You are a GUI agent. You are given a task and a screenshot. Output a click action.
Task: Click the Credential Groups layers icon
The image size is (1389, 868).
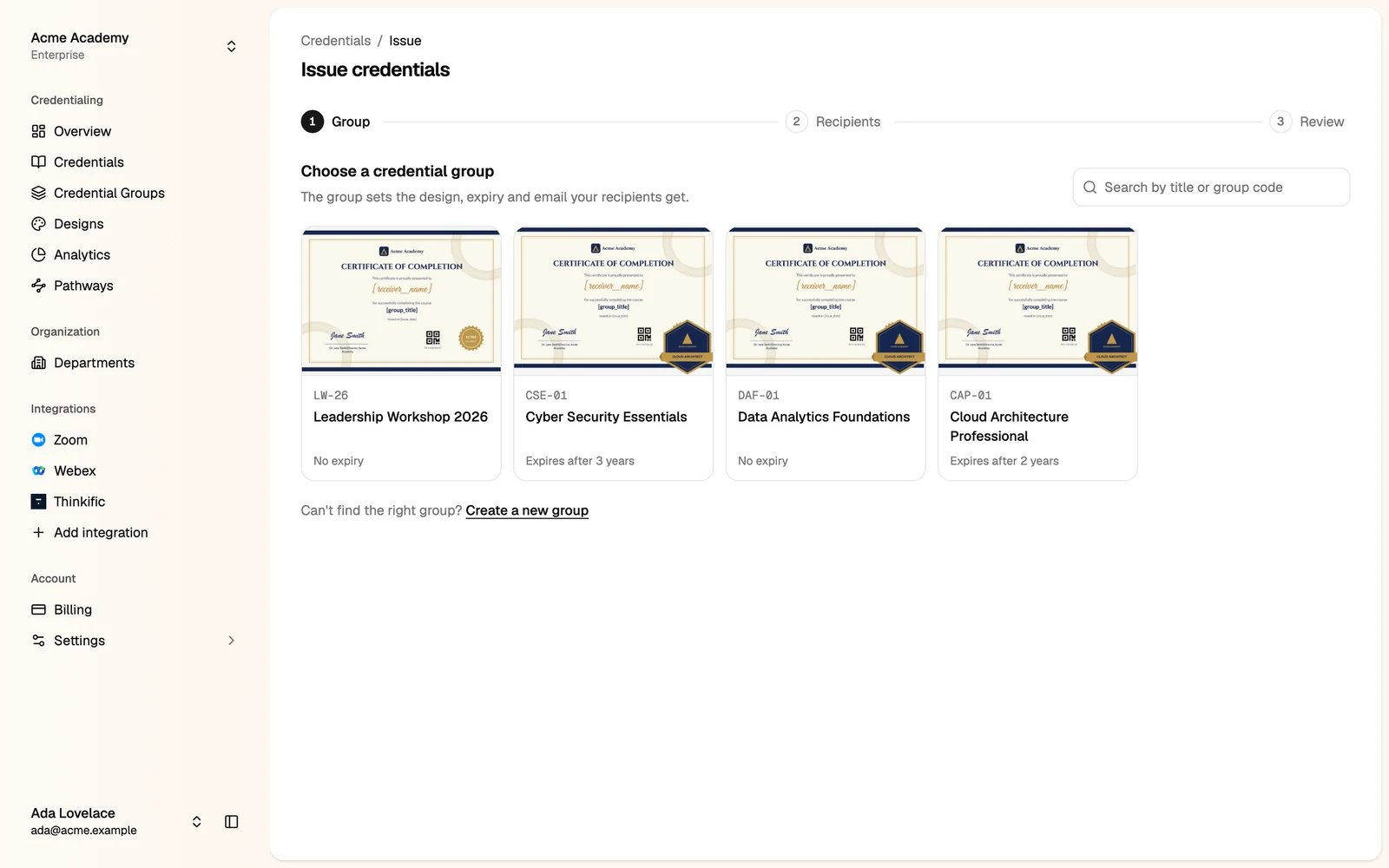pos(38,193)
